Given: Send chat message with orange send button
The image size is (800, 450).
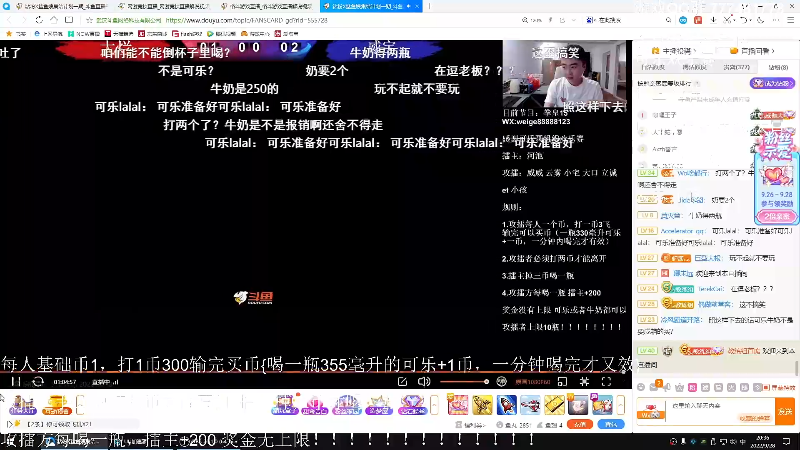Looking at the screenshot, I should click(785, 411).
